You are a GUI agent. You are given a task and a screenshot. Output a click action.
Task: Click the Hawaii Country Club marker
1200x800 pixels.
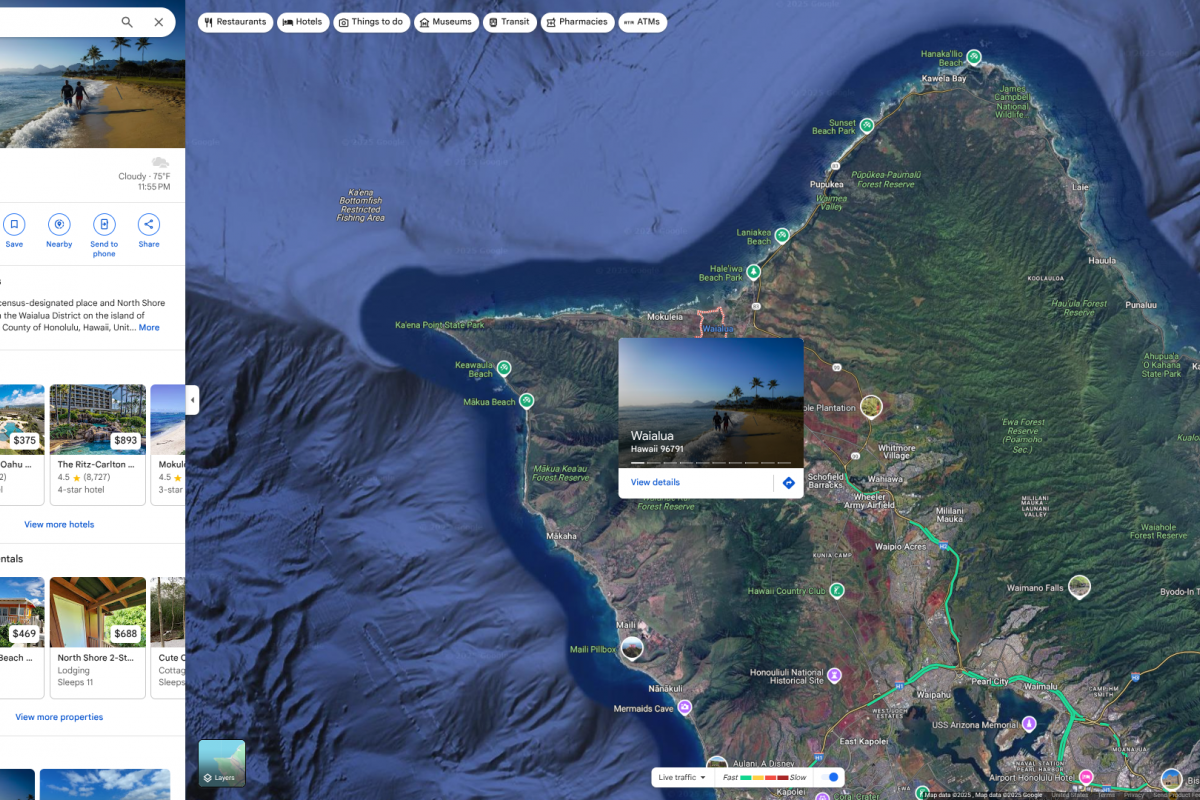pyautogui.click(x=837, y=591)
